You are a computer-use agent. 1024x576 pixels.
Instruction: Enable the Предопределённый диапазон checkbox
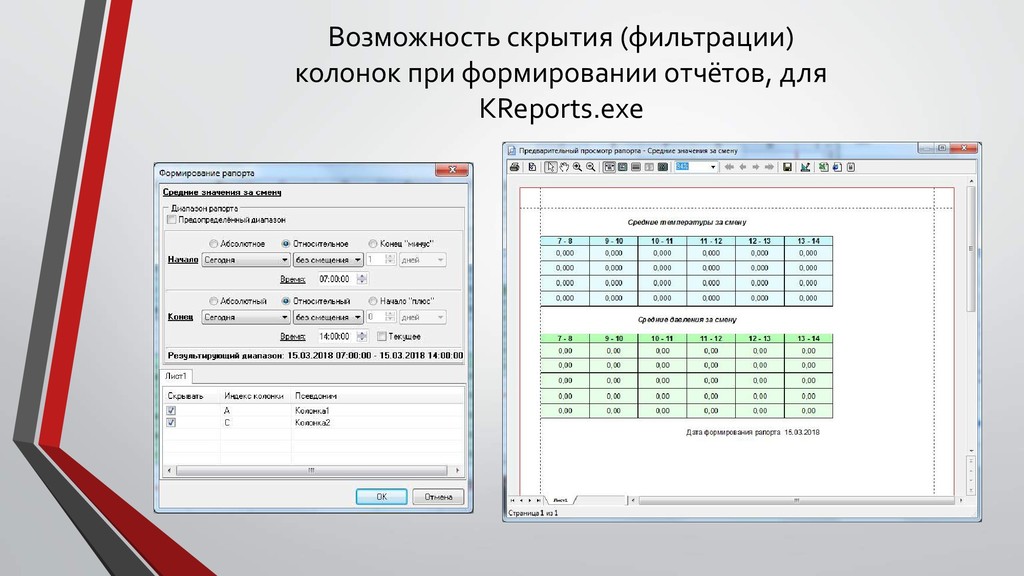coord(172,220)
